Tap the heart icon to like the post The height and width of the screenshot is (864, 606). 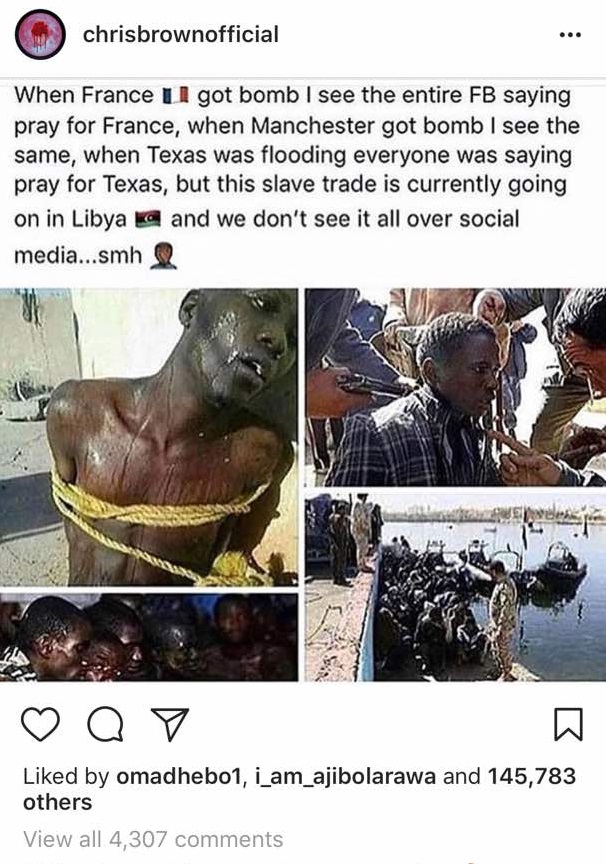click(x=41, y=724)
